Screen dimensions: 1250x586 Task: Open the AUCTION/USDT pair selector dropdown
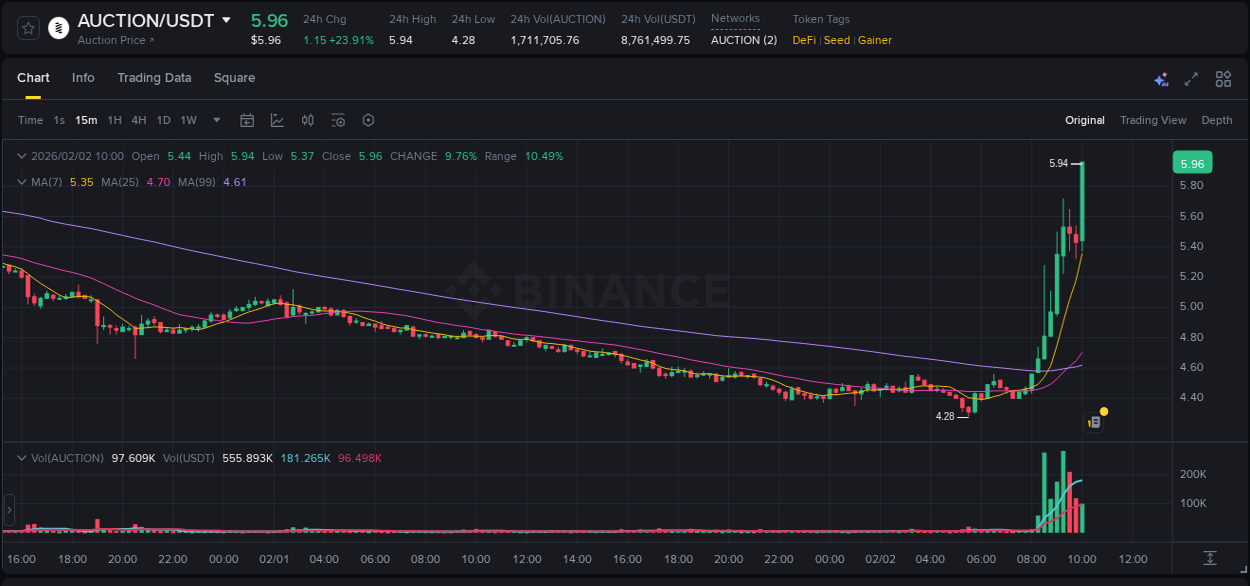click(227, 20)
